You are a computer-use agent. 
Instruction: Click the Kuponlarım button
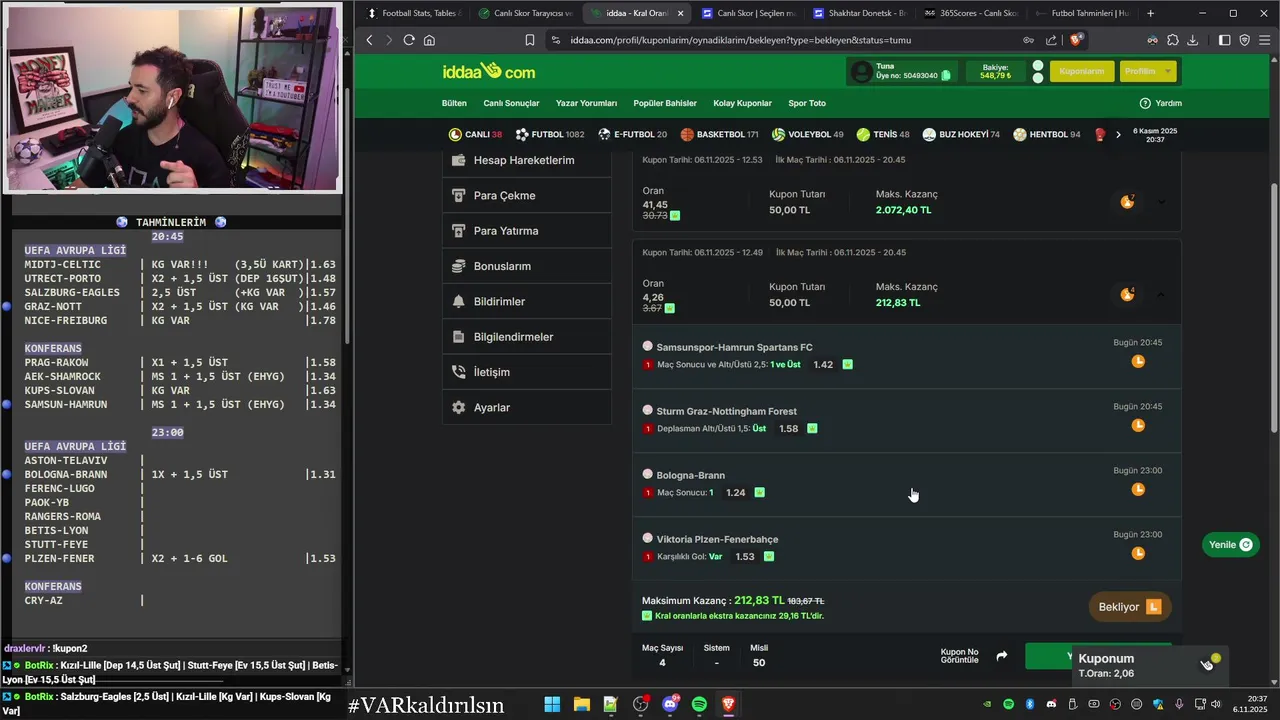pyautogui.click(x=1081, y=71)
